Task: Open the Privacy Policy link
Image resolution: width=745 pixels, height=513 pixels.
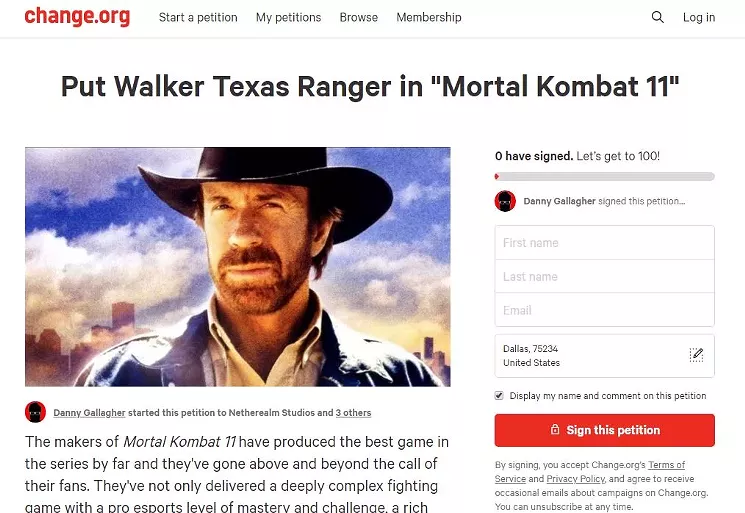Action: pyautogui.click(x=576, y=479)
